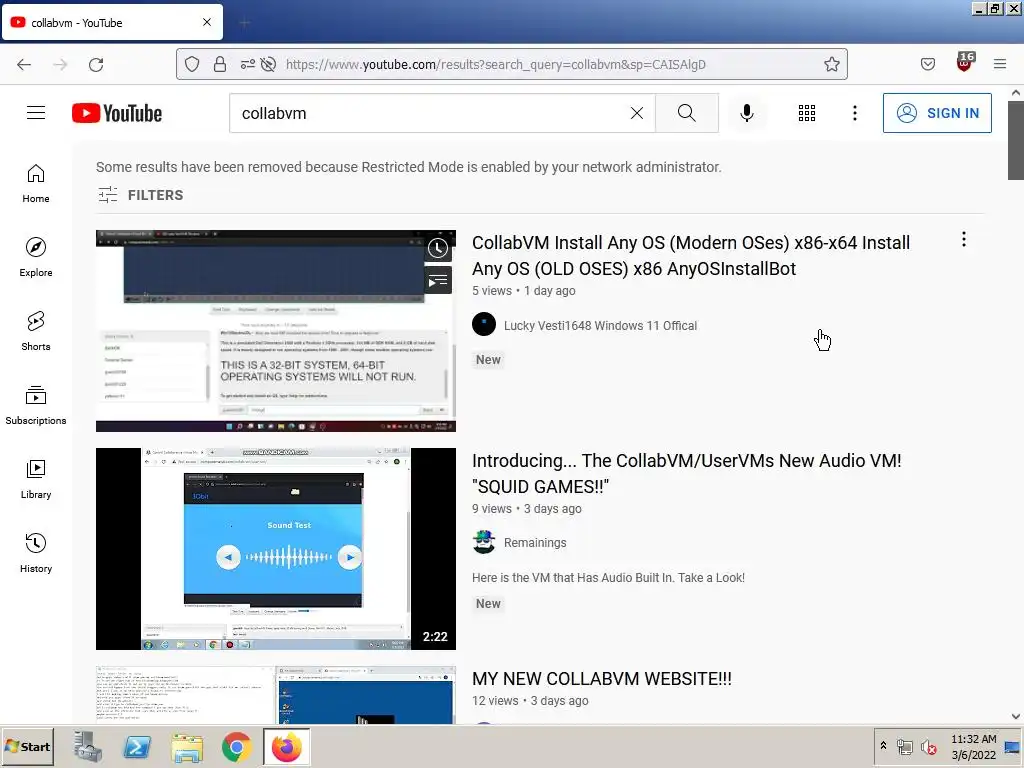Click the scrollbar down arrow

pyautogui.click(x=1016, y=716)
